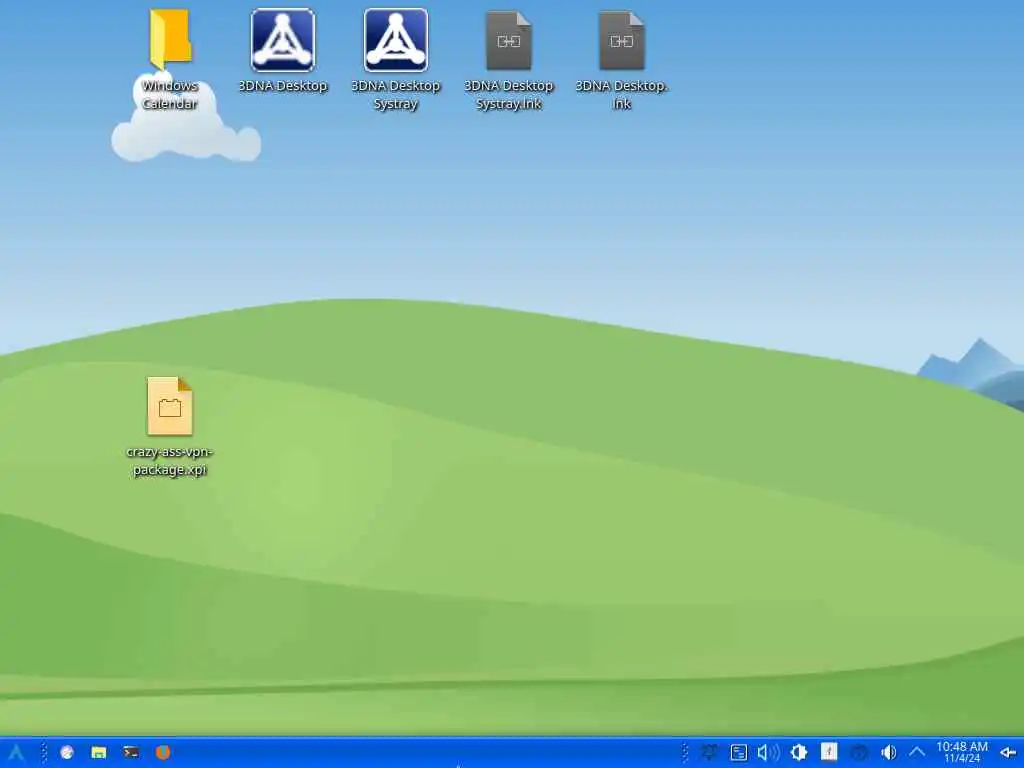Screen dimensions: 1024x768
Task: Open the clock showing 10:48 AM
Action: (x=962, y=752)
